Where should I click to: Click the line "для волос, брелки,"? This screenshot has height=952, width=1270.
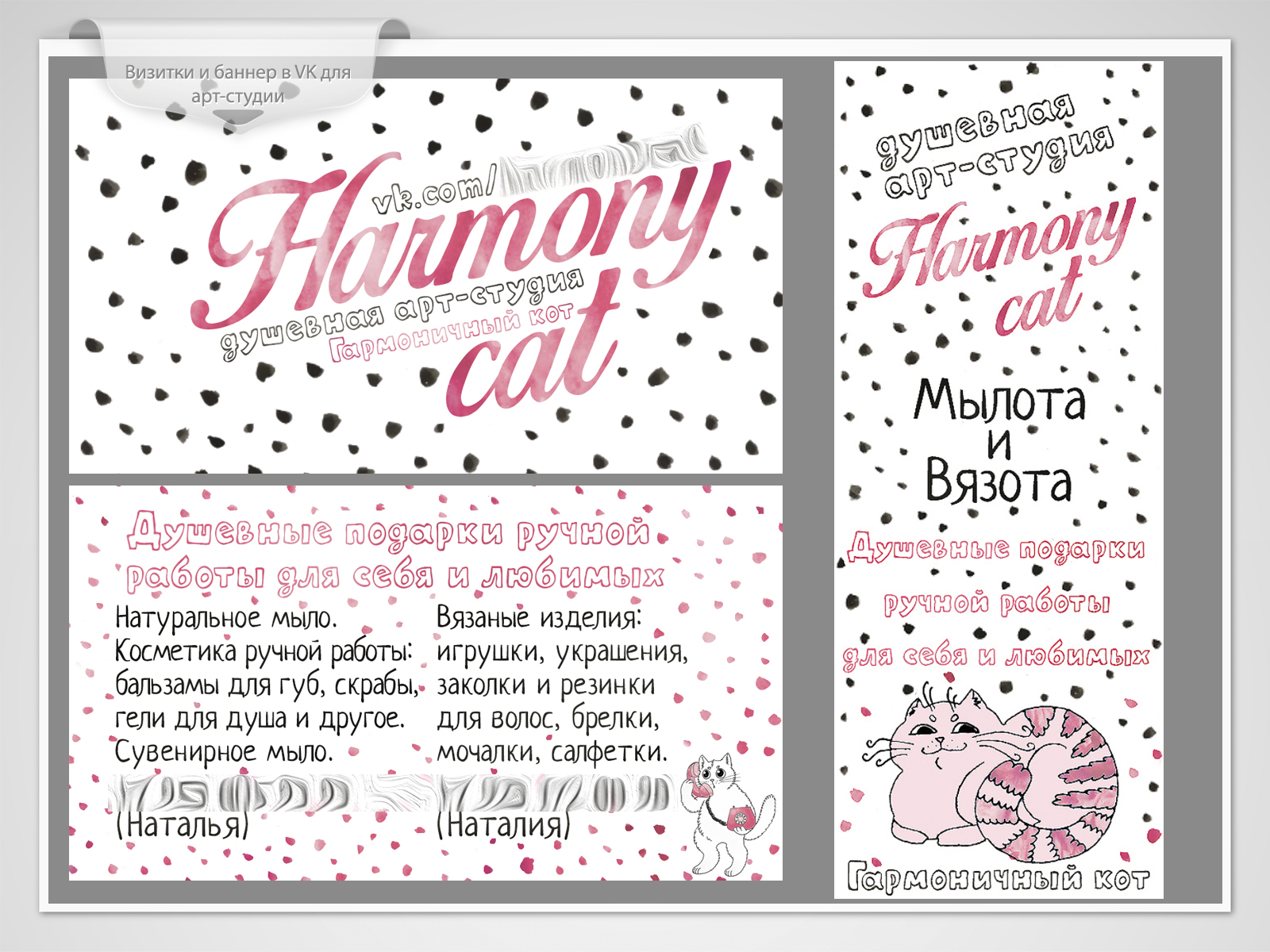tap(548, 719)
